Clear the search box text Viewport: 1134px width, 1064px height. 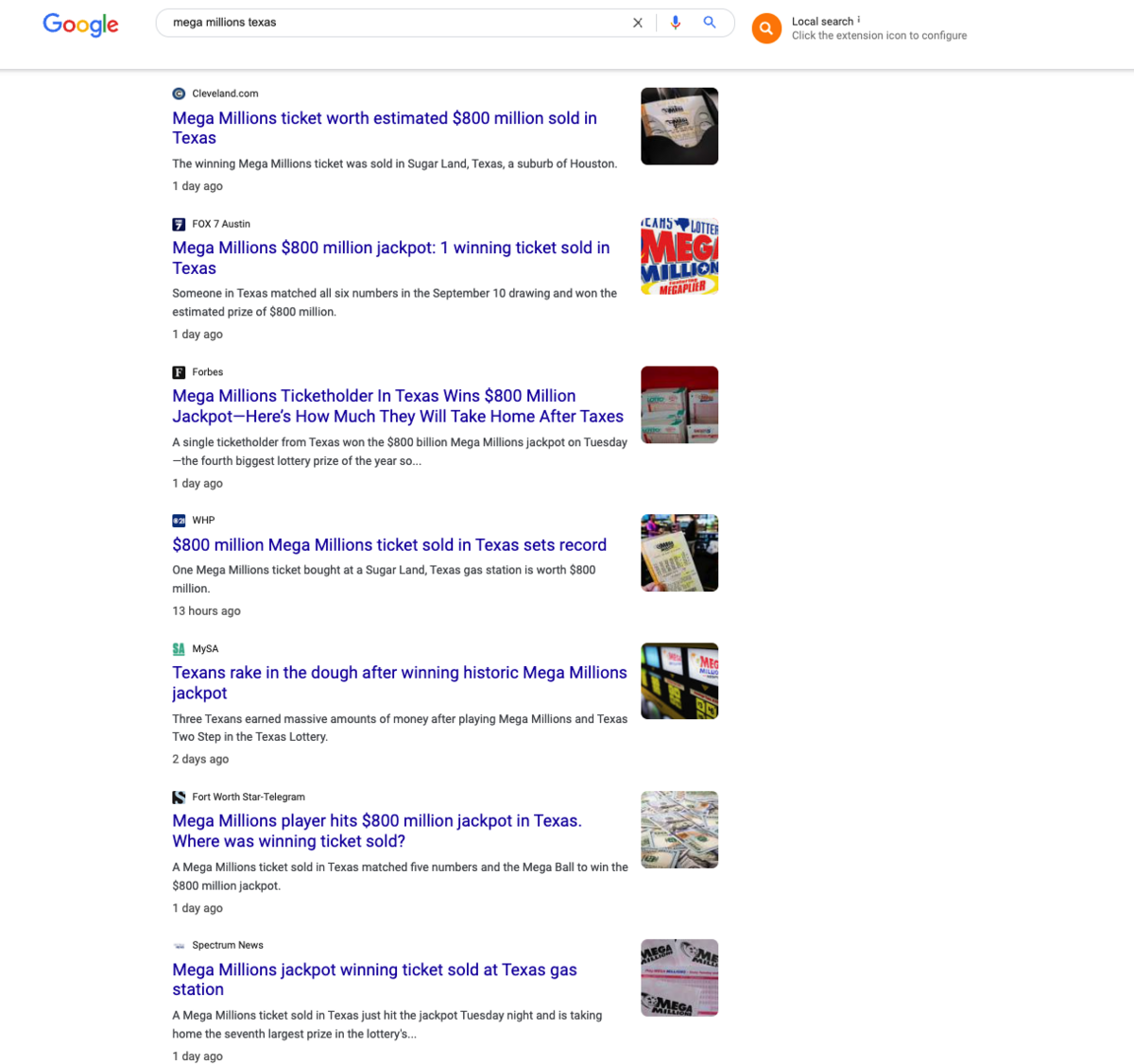point(638,23)
